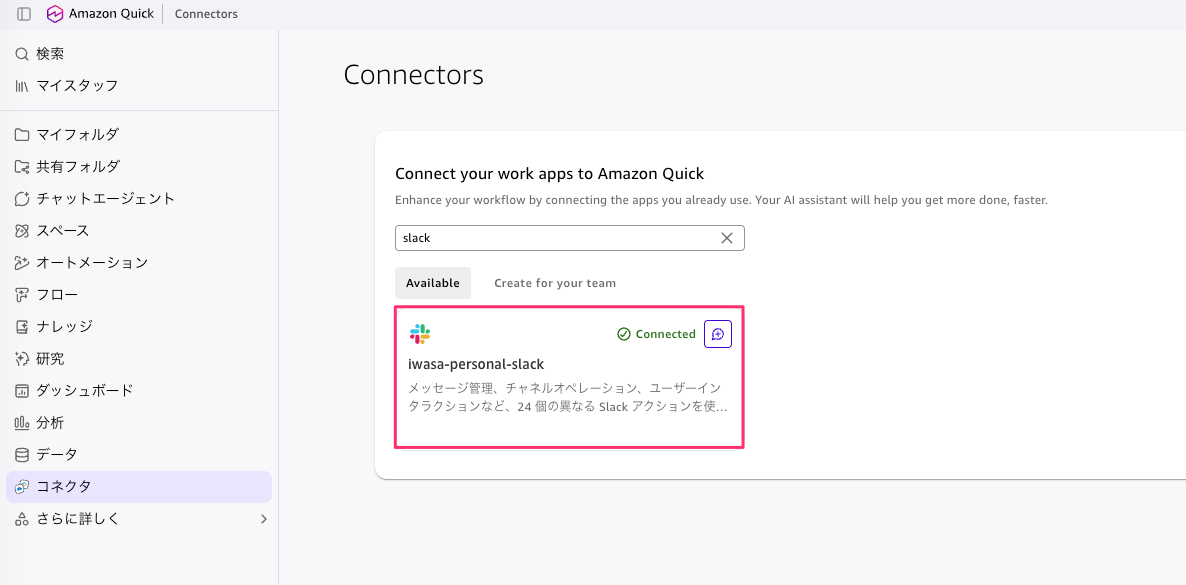
Task: Select コネクタ sidebar item
Action: coord(139,487)
